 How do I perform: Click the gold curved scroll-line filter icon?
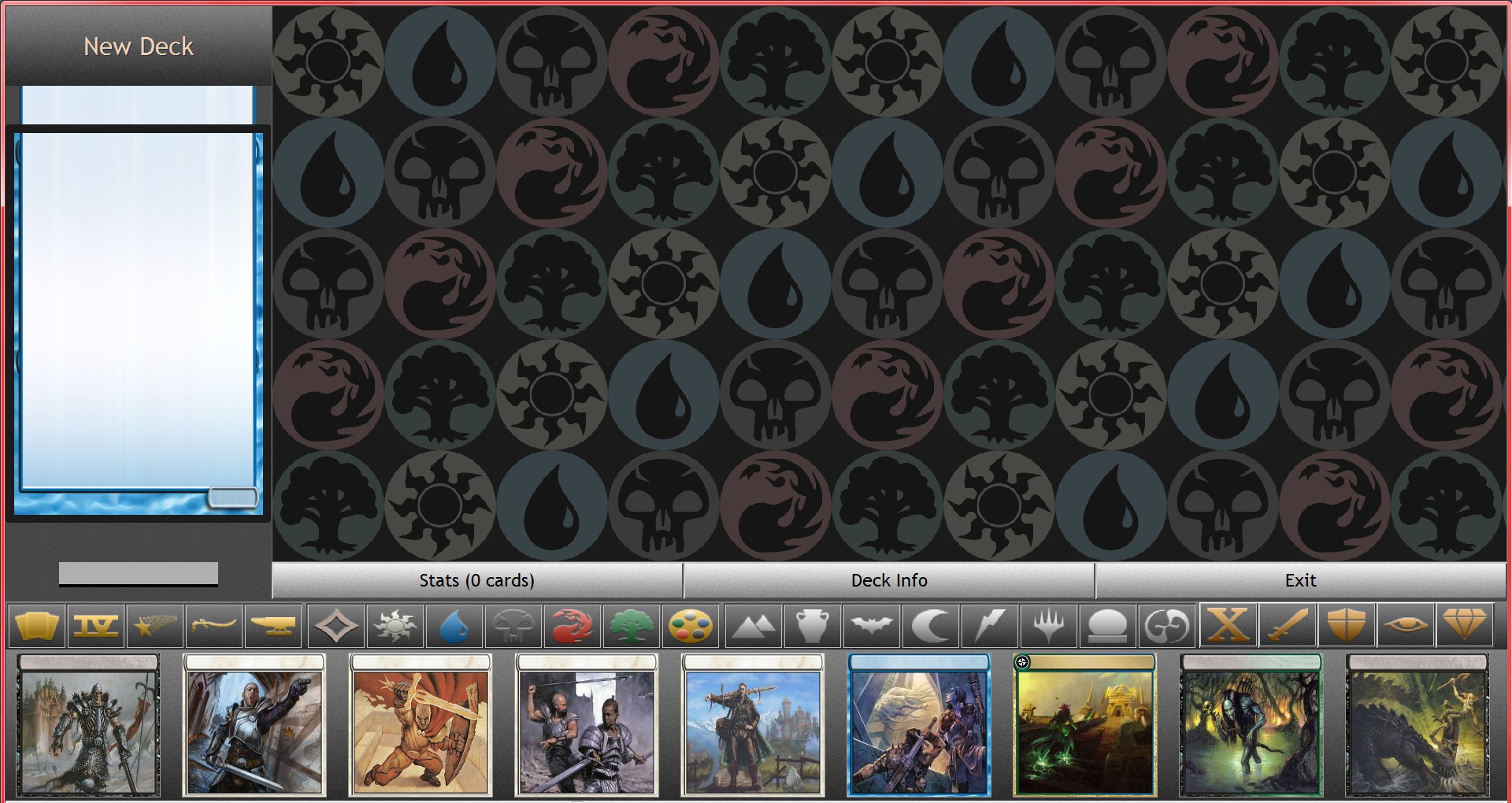(x=214, y=627)
